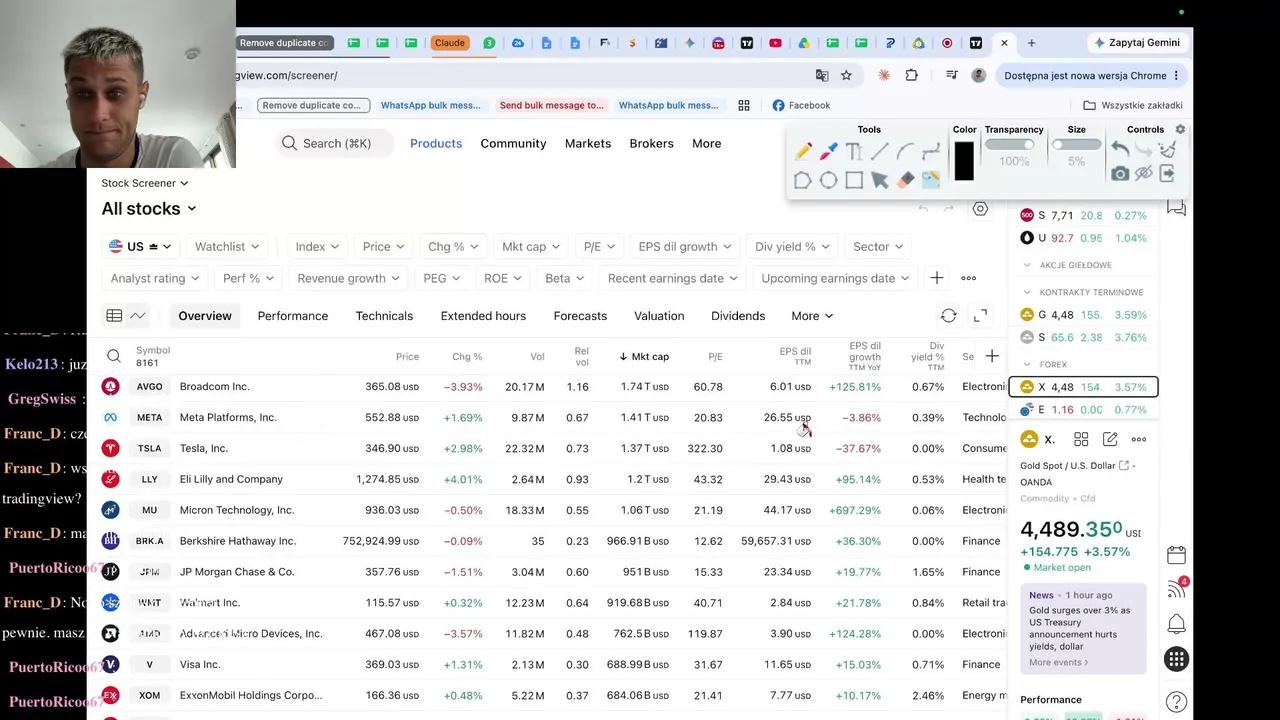Viewport: 1280px width, 720px height.
Task: Open the Community menu
Action: [x=513, y=144]
